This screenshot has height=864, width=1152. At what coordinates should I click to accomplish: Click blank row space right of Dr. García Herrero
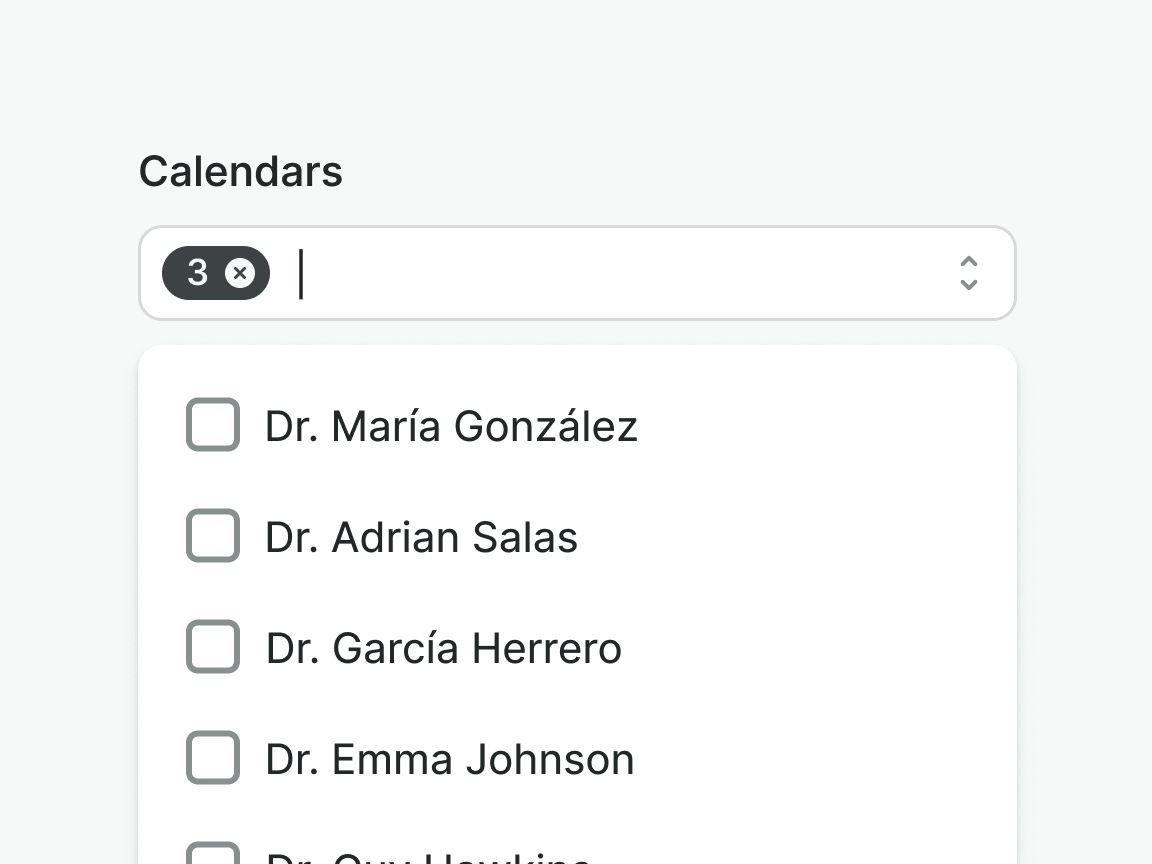pyautogui.click(x=810, y=648)
